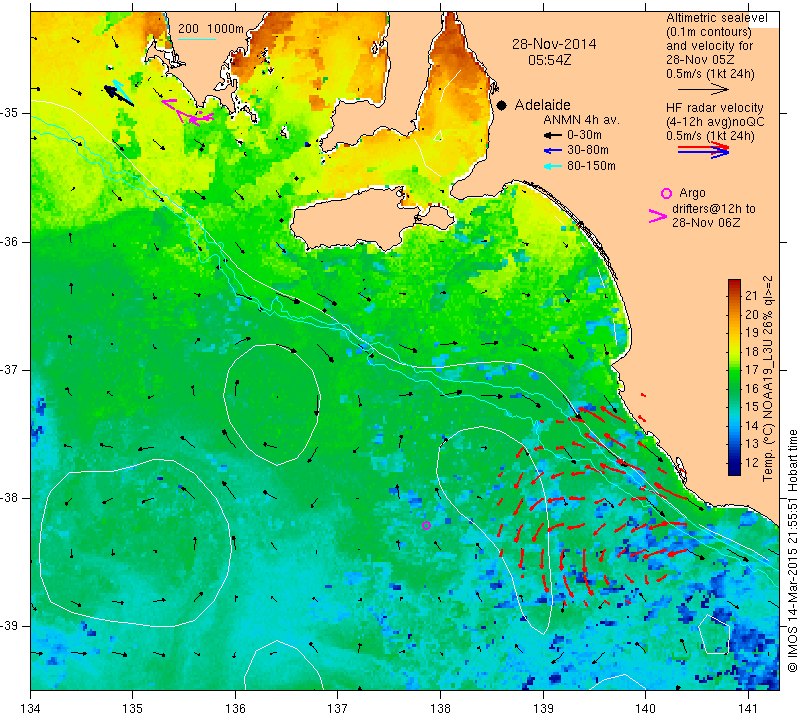Click the 'Temp. (°C) NOAA19_L3U' colorbar title
This screenshot has height=720, width=800.
click(x=768, y=379)
